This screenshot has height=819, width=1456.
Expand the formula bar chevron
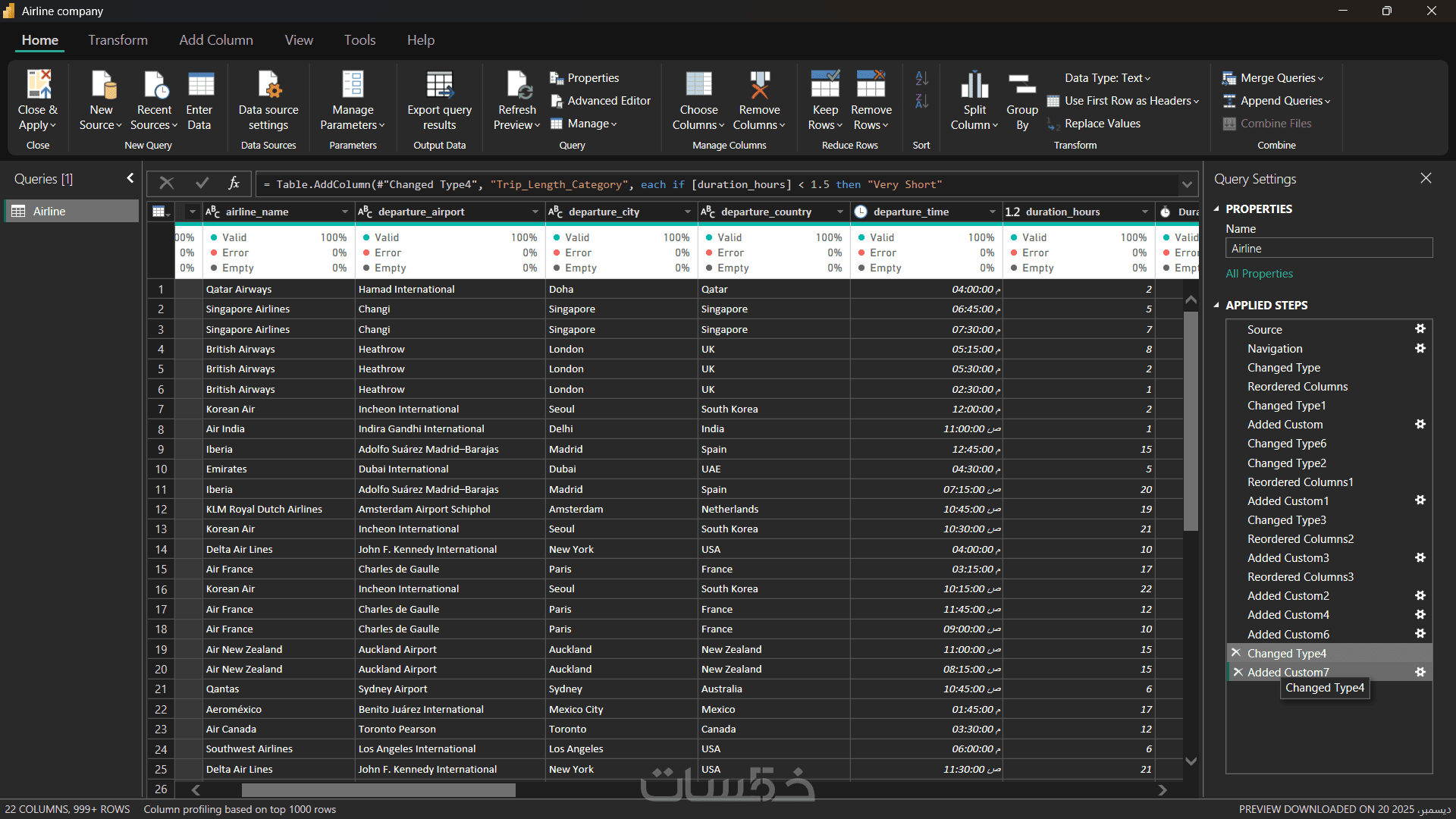[1187, 184]
